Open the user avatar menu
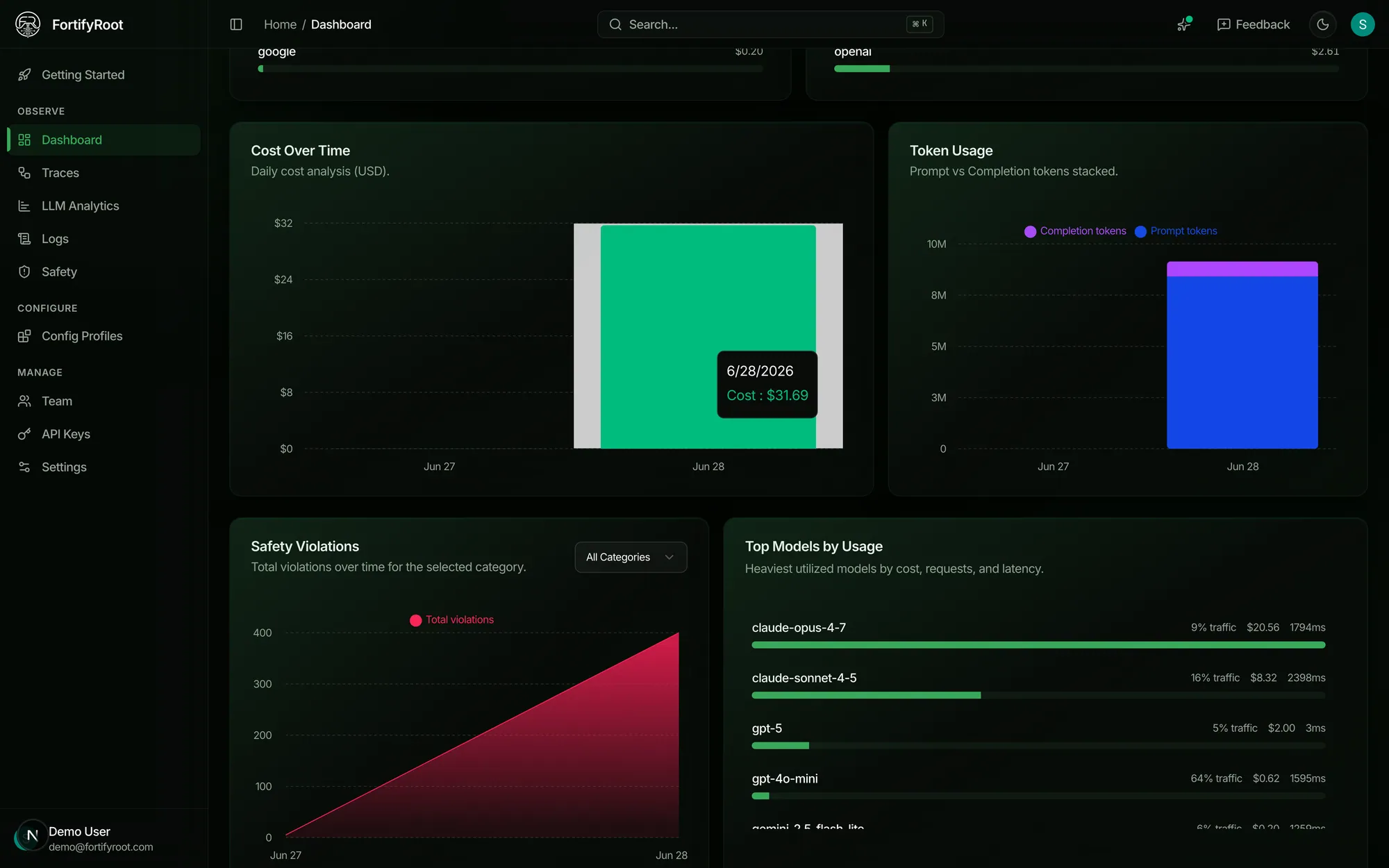1389x868 pixels. tap(1363, 24)
